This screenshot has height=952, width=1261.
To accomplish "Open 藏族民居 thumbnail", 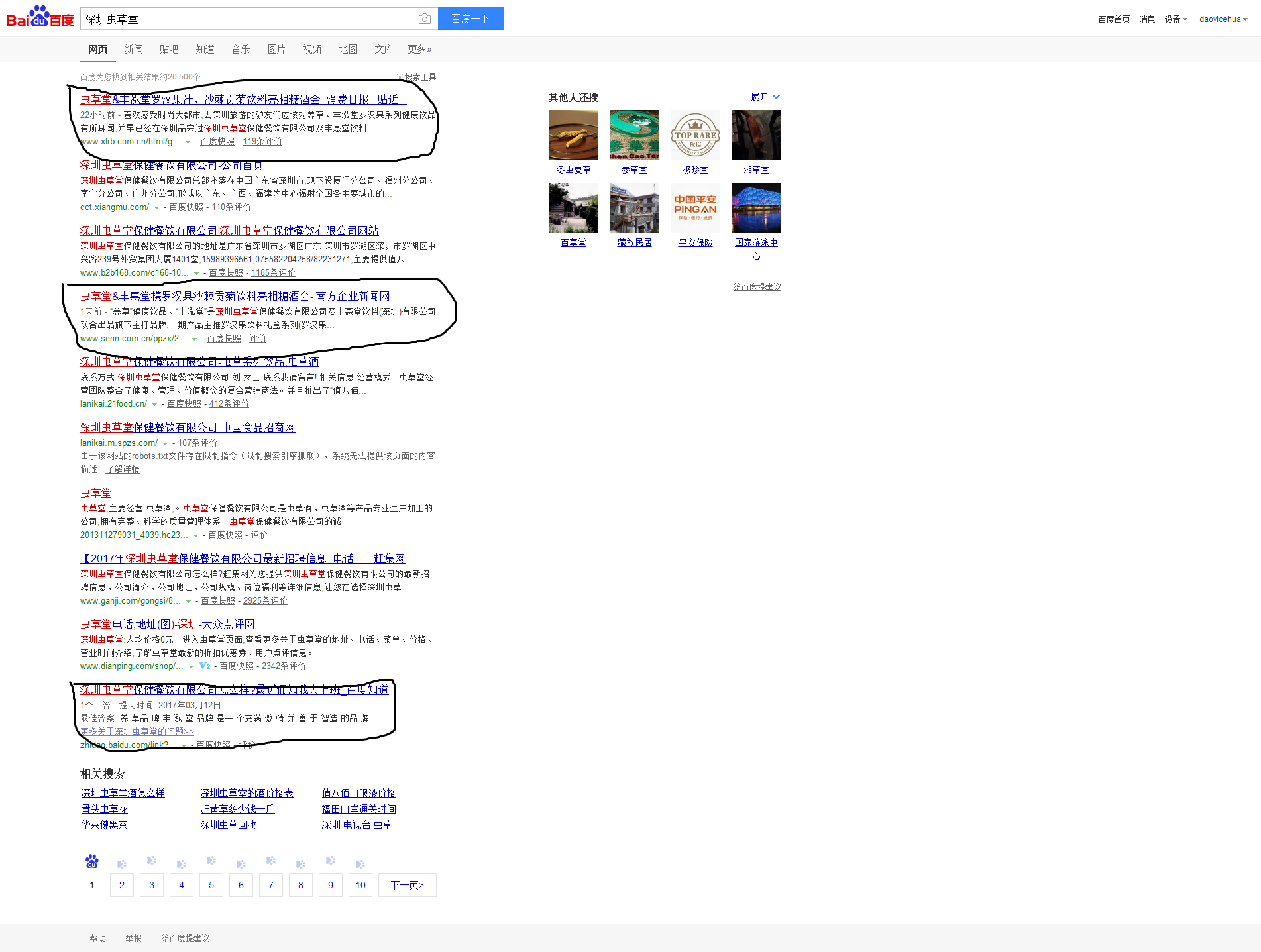I will [634, 208].
